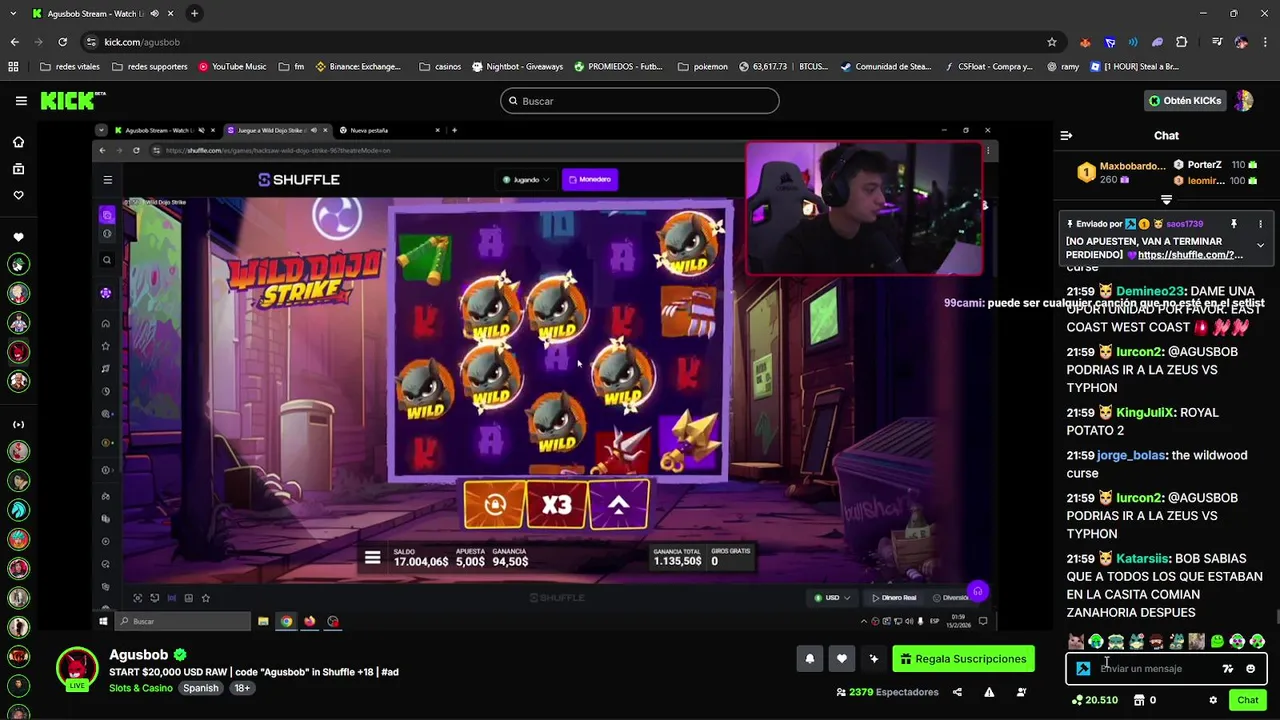Screen dimensions: 1280x720
Task: Open the casinos bookmarks folder
Action: [x=440, y=67]
